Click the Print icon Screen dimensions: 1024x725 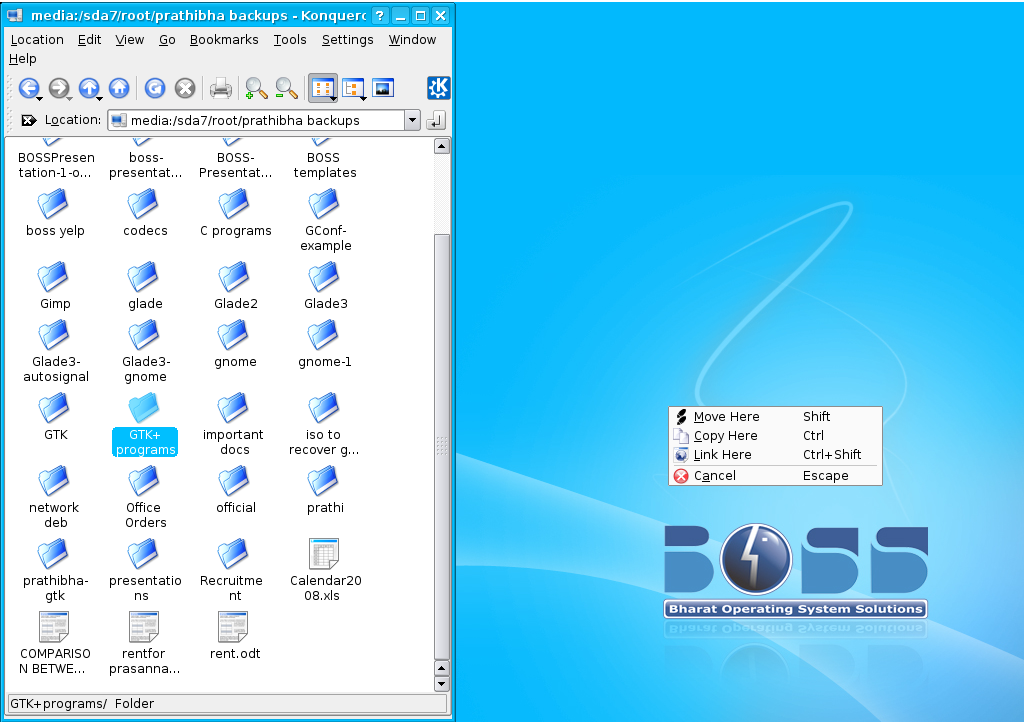point(220,88)
